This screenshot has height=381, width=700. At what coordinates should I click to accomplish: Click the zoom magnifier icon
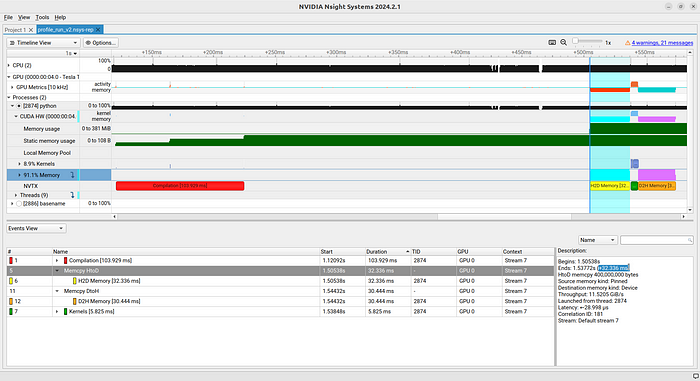(x=563, y=42)
